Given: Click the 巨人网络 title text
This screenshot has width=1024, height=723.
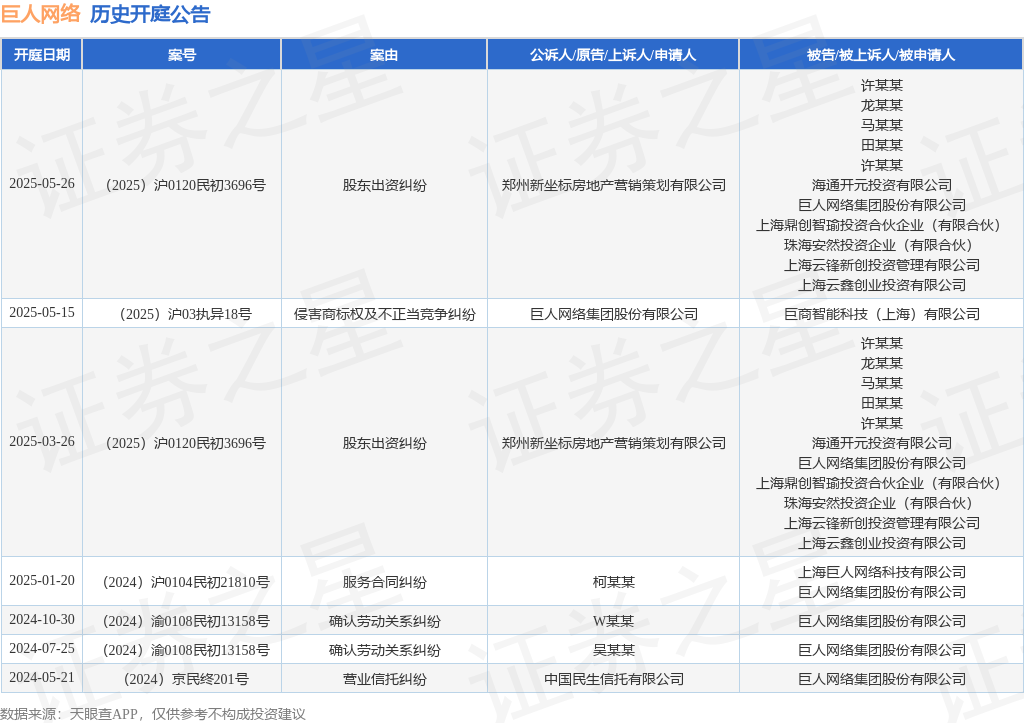Looking at the screenshot, I should pos(40,14).
